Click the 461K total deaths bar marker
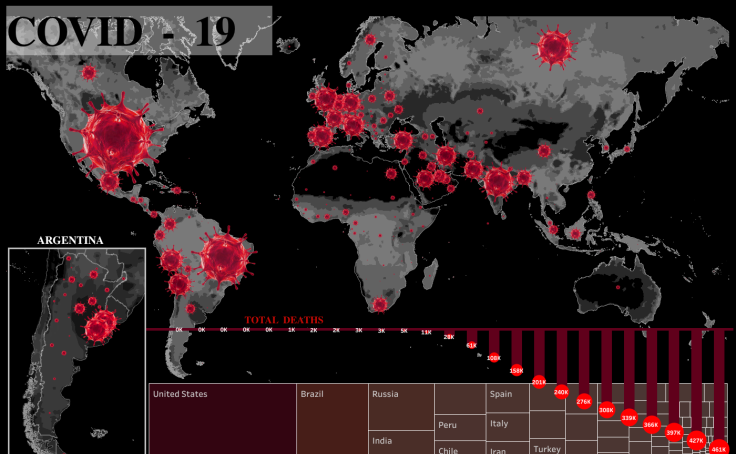The image size is (736, 454). tap(719, 448)
